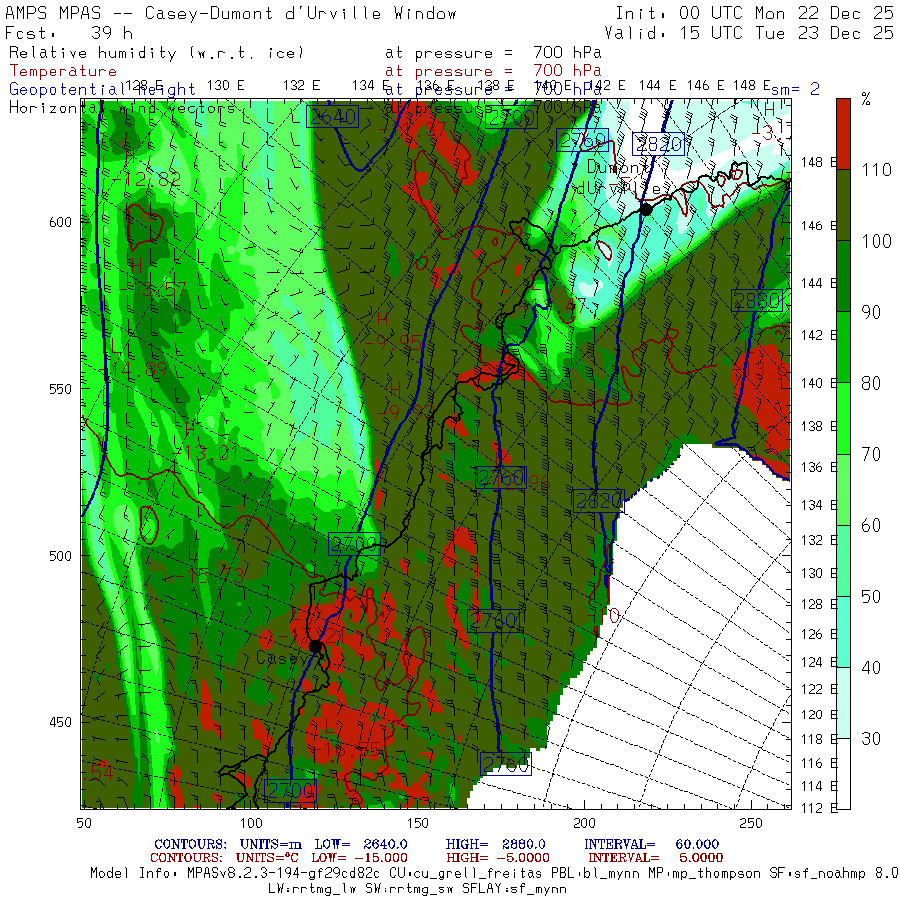Click the red 'LOW= -15.000' footer value
The image size is (900, 900).
click(x=359, y=858)
